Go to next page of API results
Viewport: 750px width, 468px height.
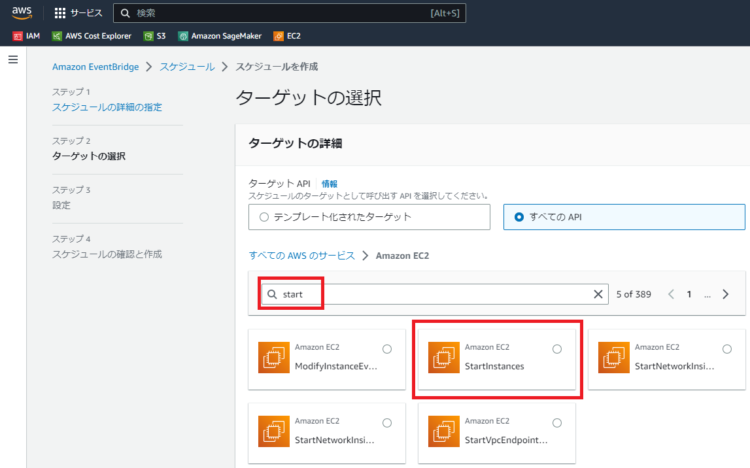pyautogui.click(x=726, y=294)
